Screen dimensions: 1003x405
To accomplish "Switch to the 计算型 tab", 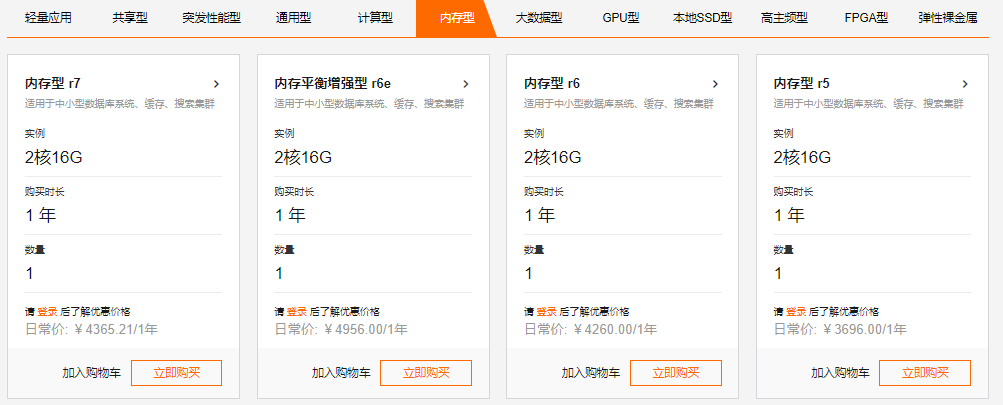I will pyautogui.click(x=375, y=18).
